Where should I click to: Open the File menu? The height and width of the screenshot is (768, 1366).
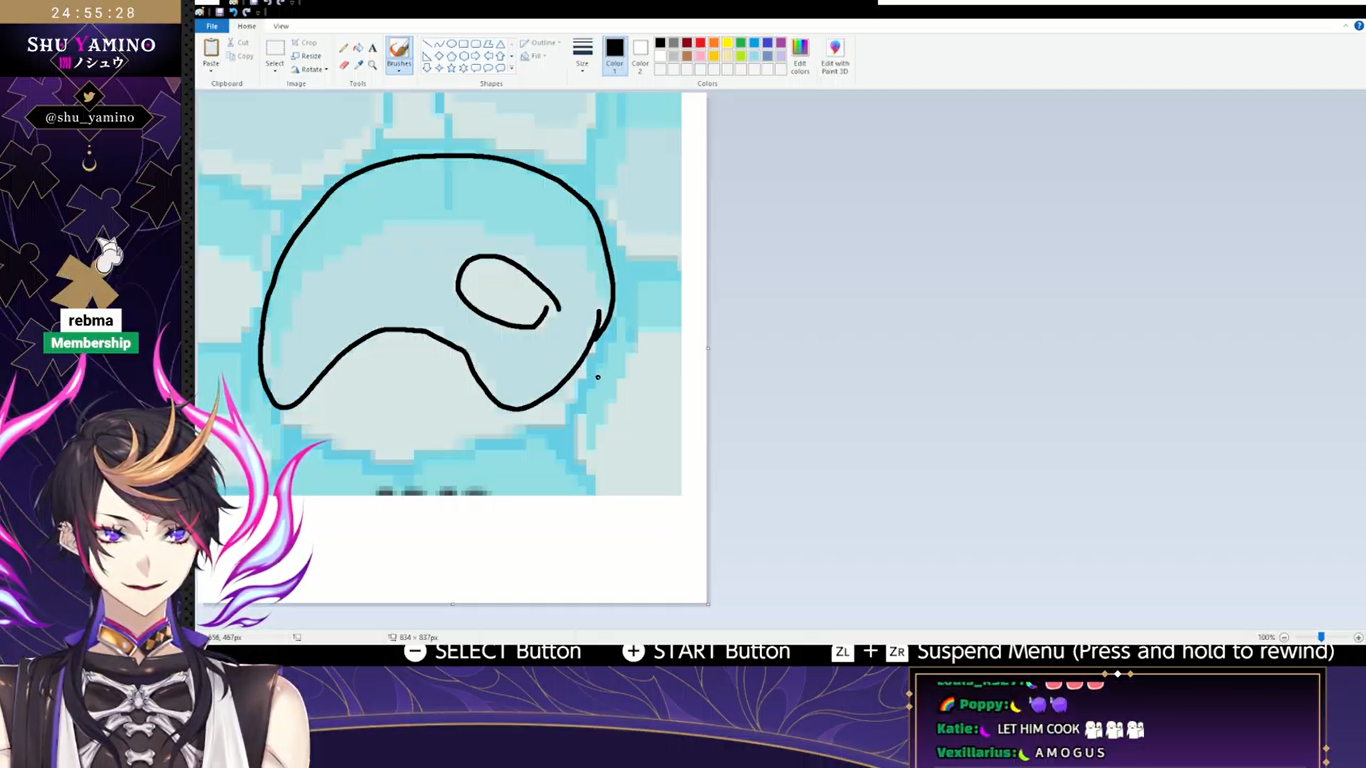[x=212, y=26]
